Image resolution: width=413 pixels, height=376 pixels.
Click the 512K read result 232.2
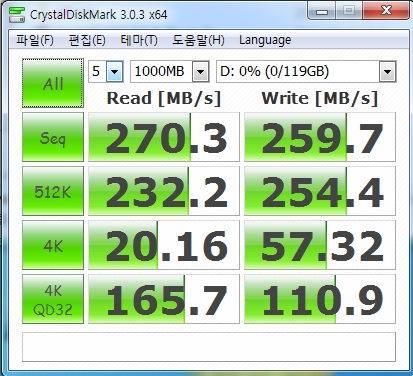164,191
